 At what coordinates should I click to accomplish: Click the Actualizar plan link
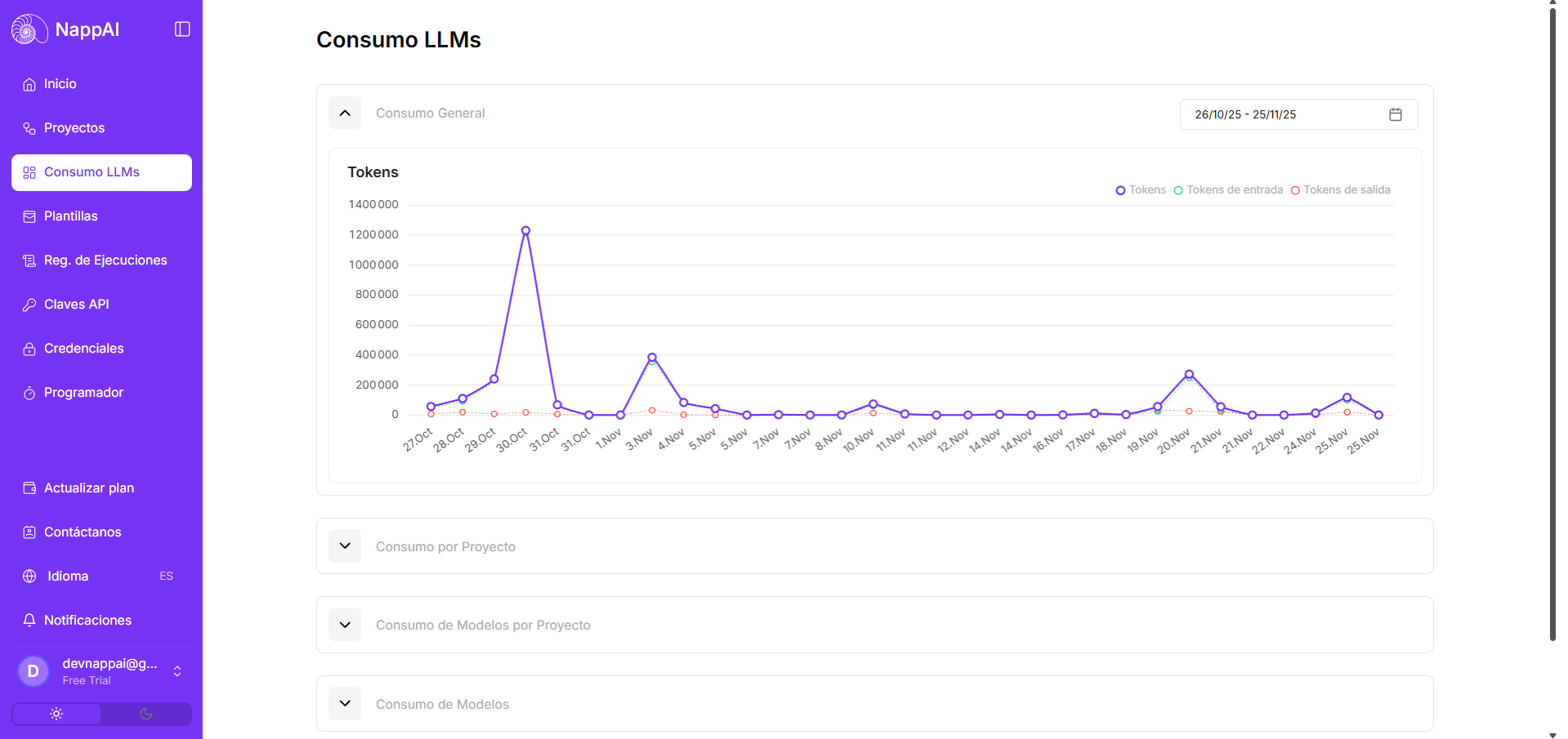(89, 488)
